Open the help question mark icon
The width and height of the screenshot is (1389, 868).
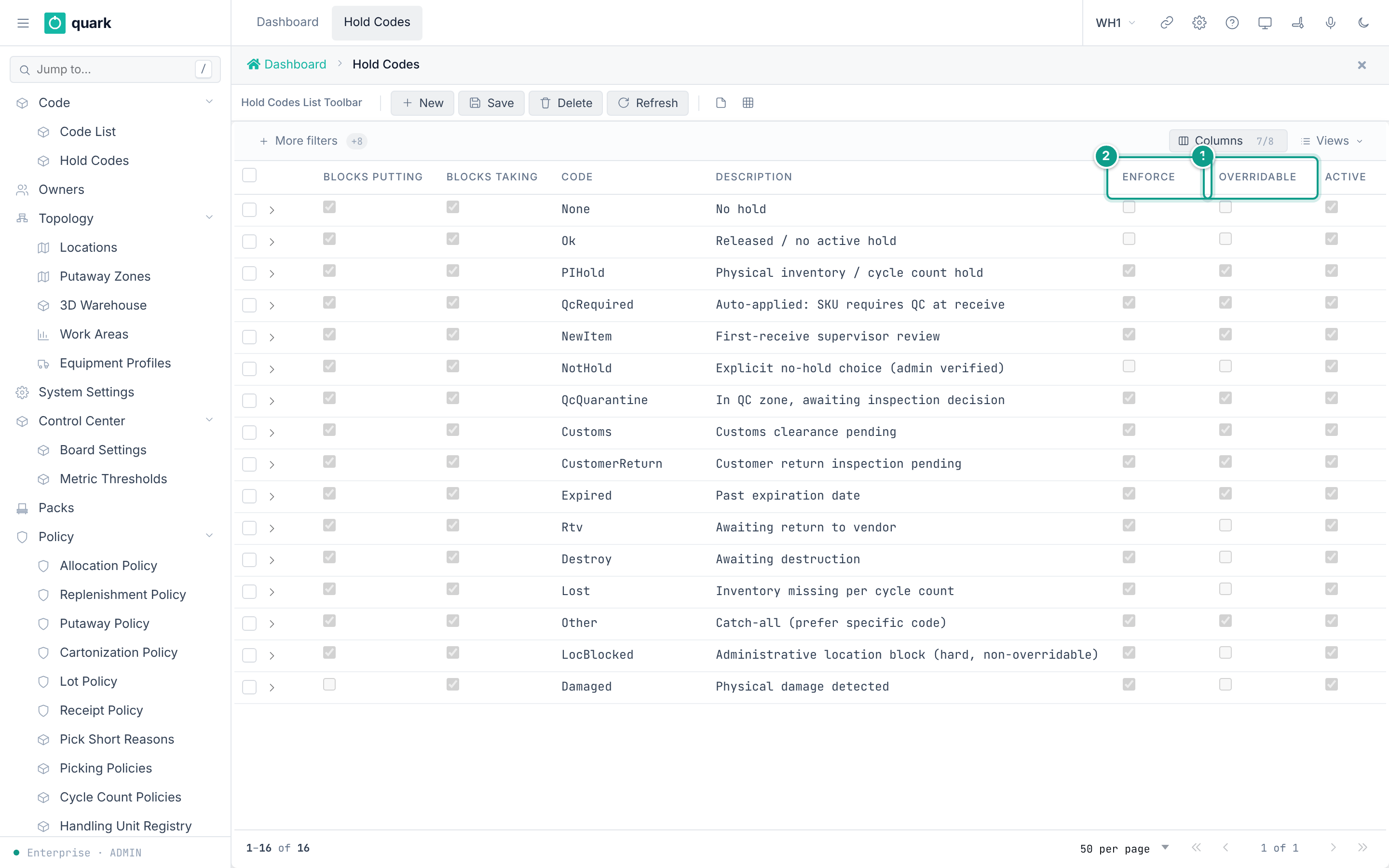point(1232,23)
